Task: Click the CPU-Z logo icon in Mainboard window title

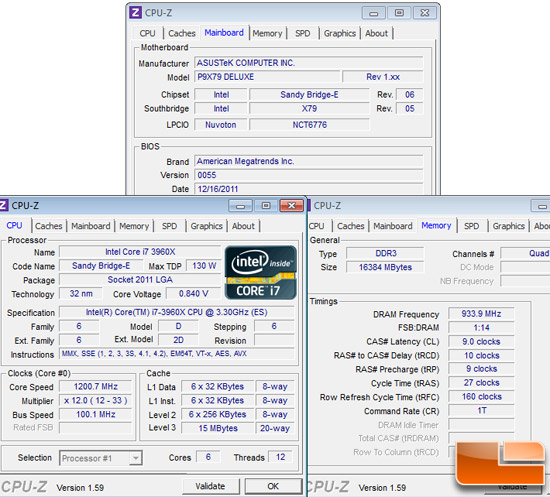Action: pos(135,13)
